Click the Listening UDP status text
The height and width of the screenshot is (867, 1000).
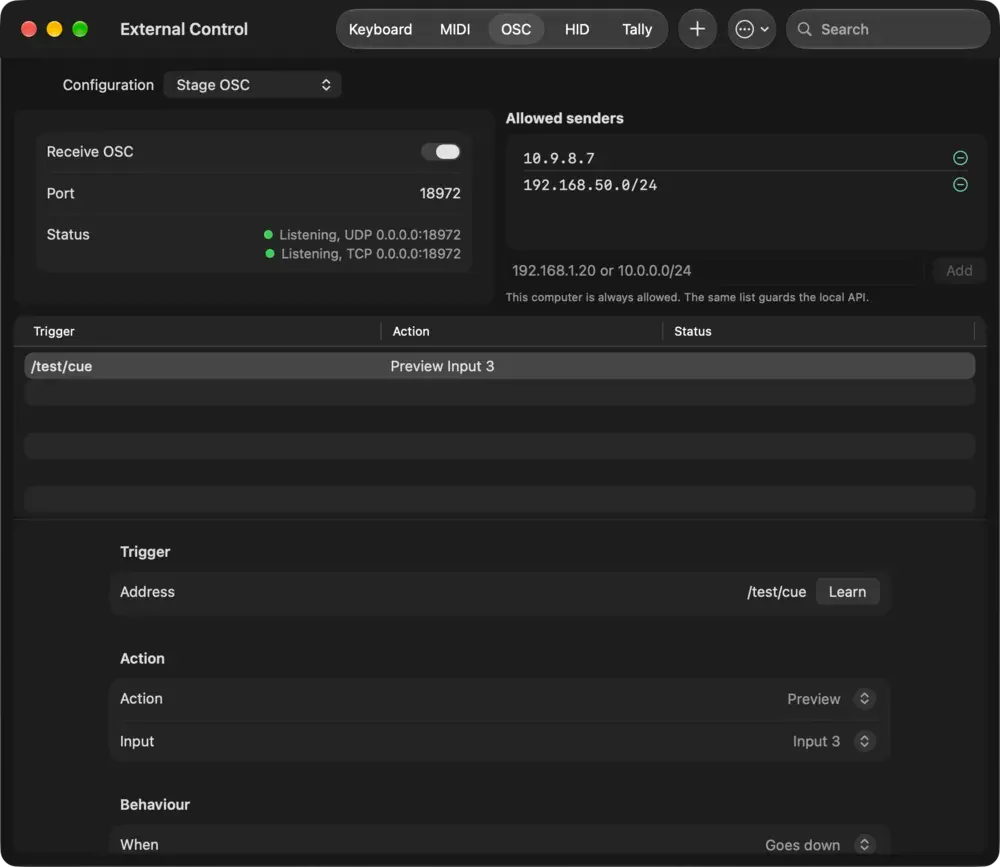[369, 235]
